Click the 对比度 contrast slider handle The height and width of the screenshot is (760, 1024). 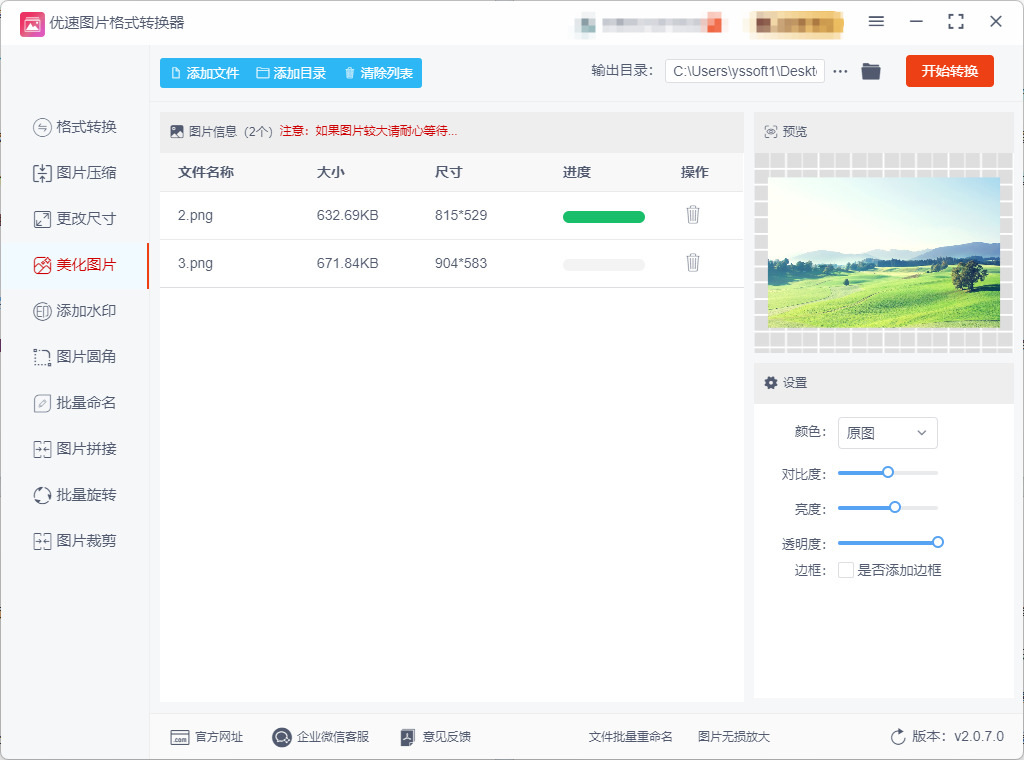(x=888, y=472)
